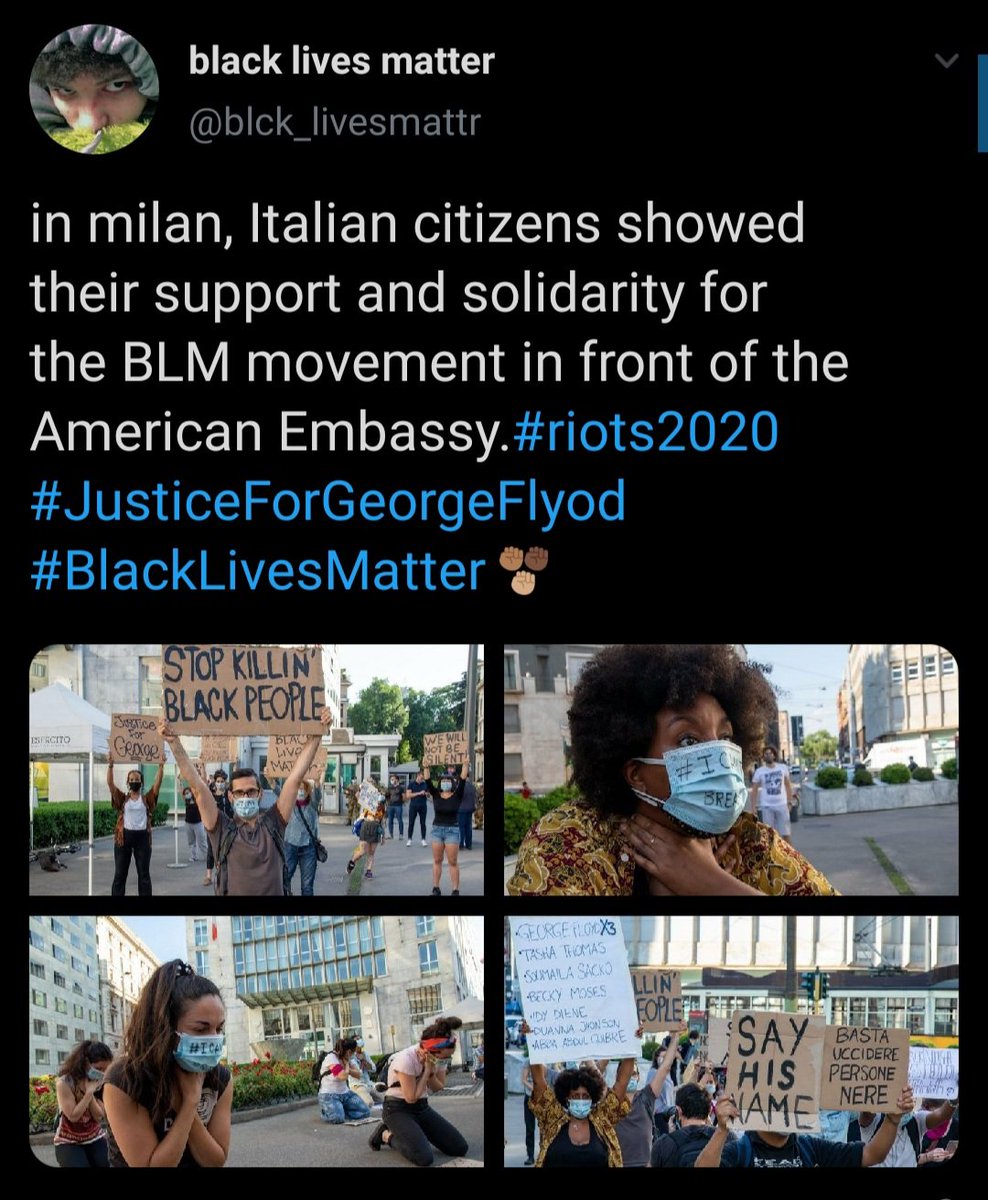Open photo of woman with afro and mask
The height and width of the screenshot is (1200, 988).
(731, 769)
